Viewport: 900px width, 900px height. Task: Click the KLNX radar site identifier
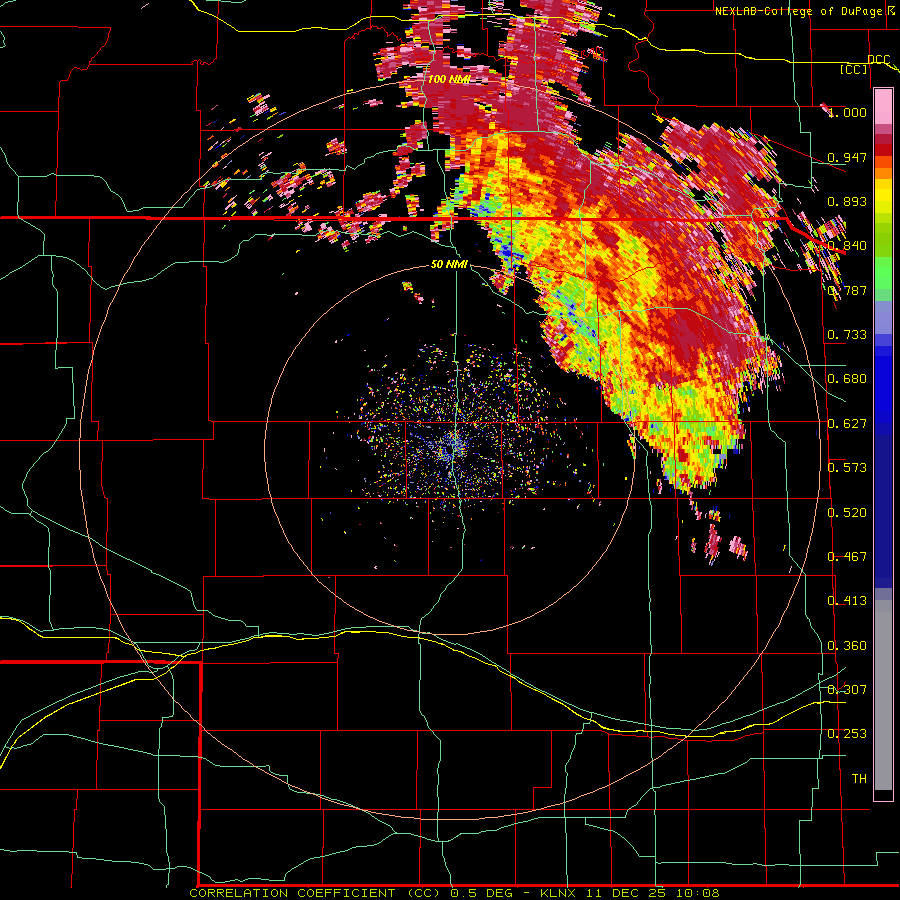coord(558,893)
